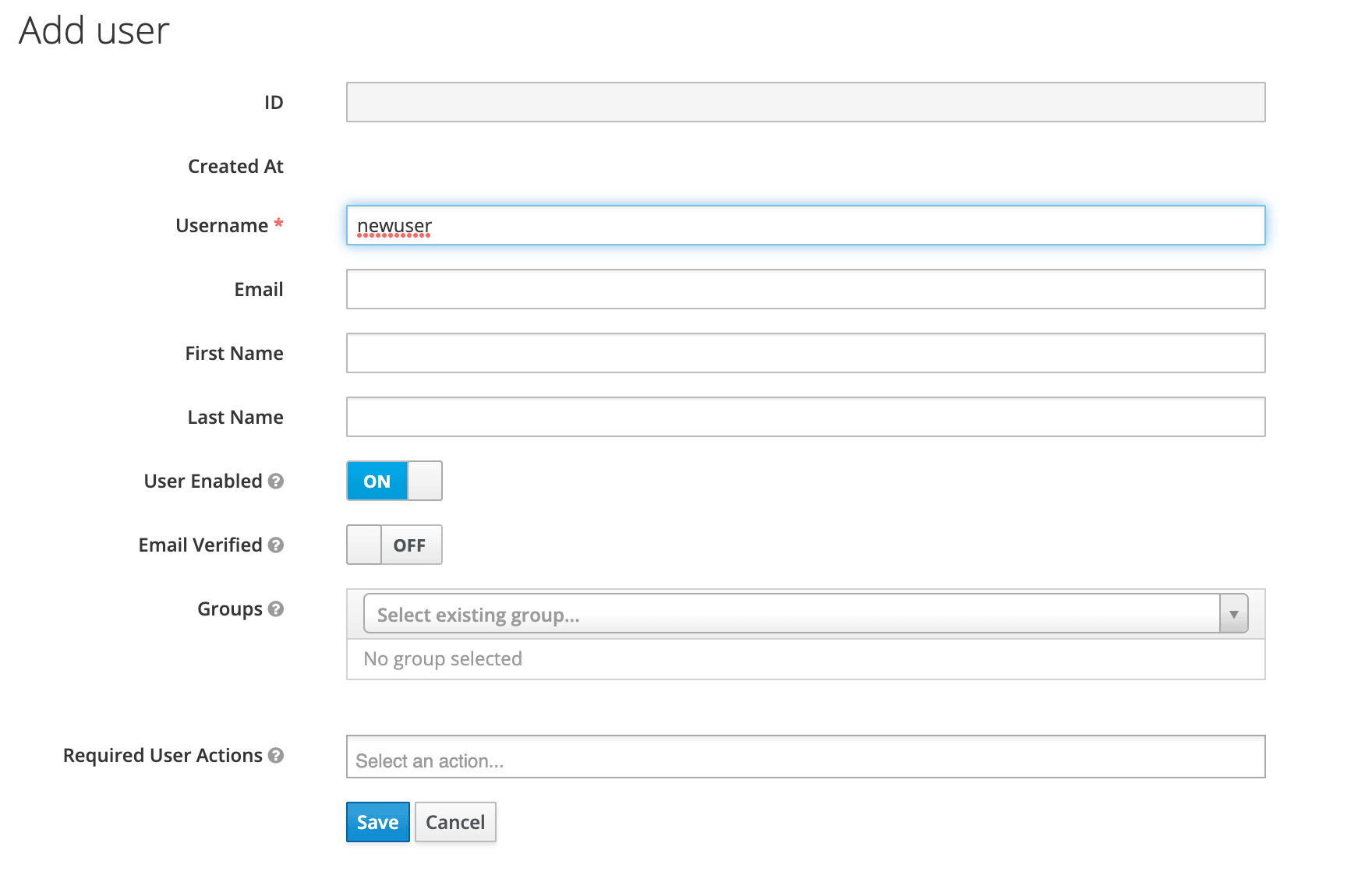
Task: Click the disabled ID field
Action: 805,102
